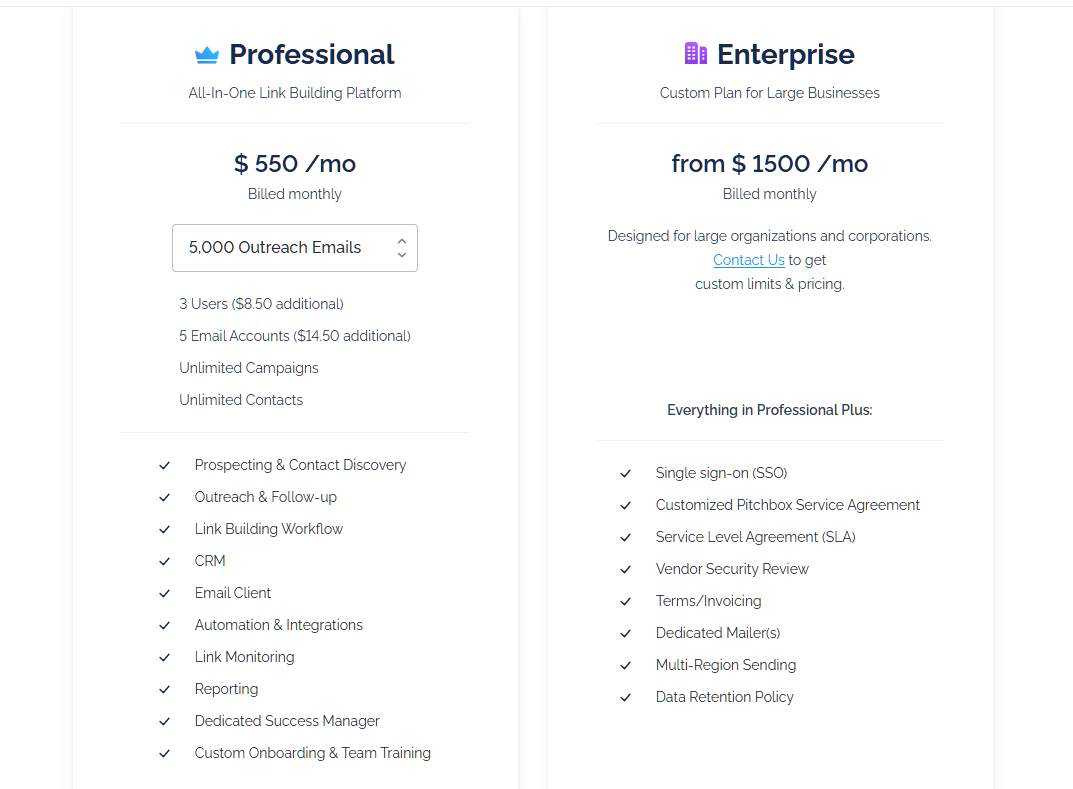The image size is (1073, 789).
Task: Click the Professional plan heading
Action: coord(311,55)
